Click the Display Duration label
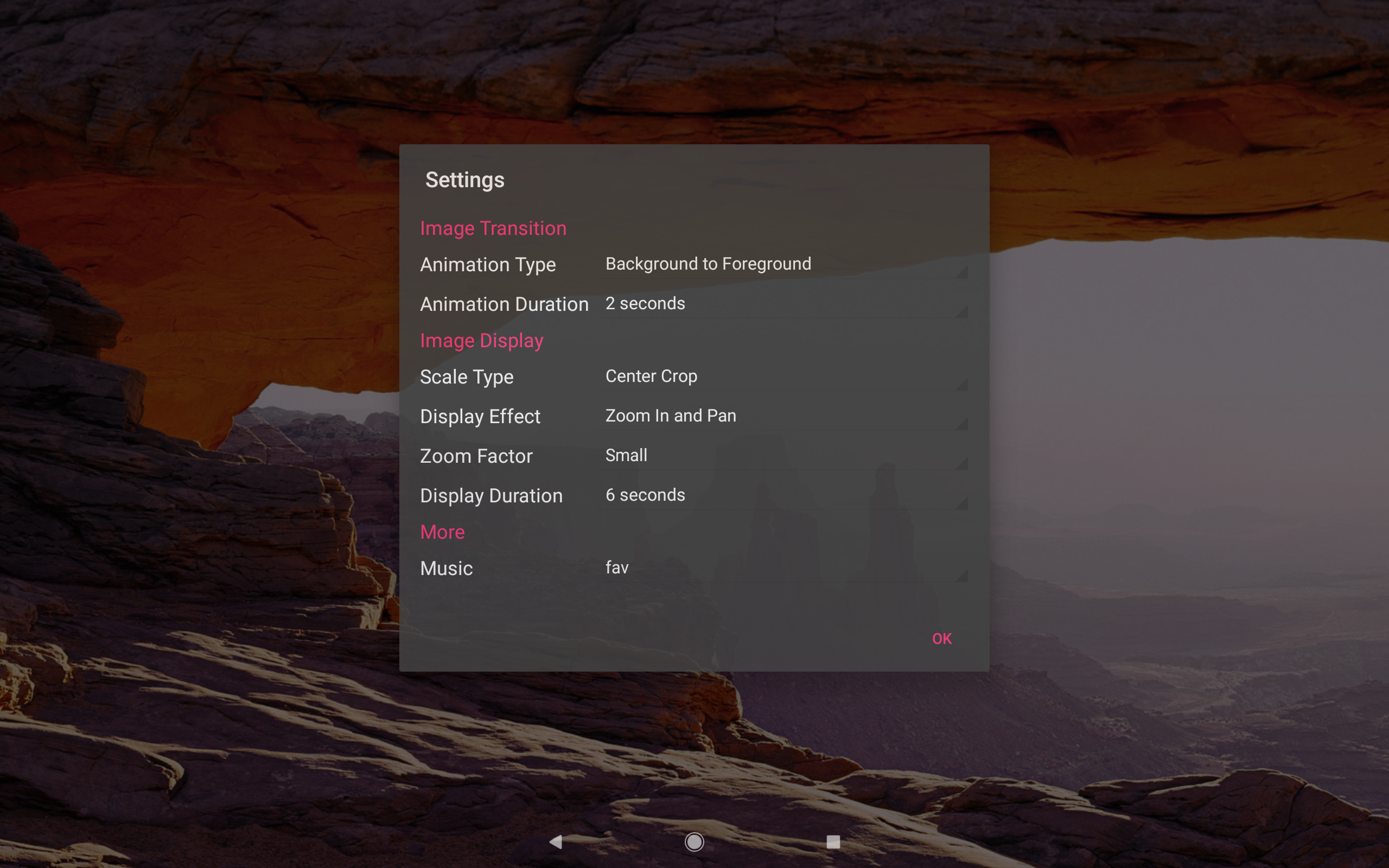This screenshot has height=868, width=1389. click(492, 496)
